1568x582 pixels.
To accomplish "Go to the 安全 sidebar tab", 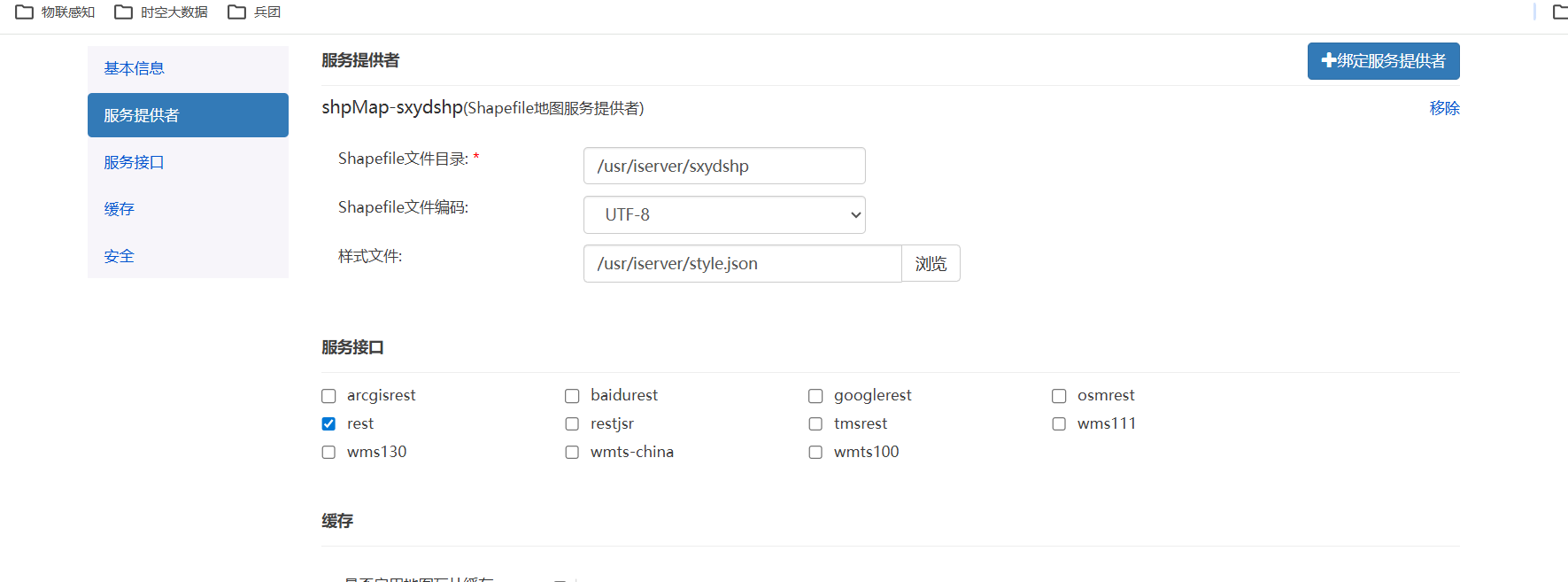I will (x=120, y=257).
